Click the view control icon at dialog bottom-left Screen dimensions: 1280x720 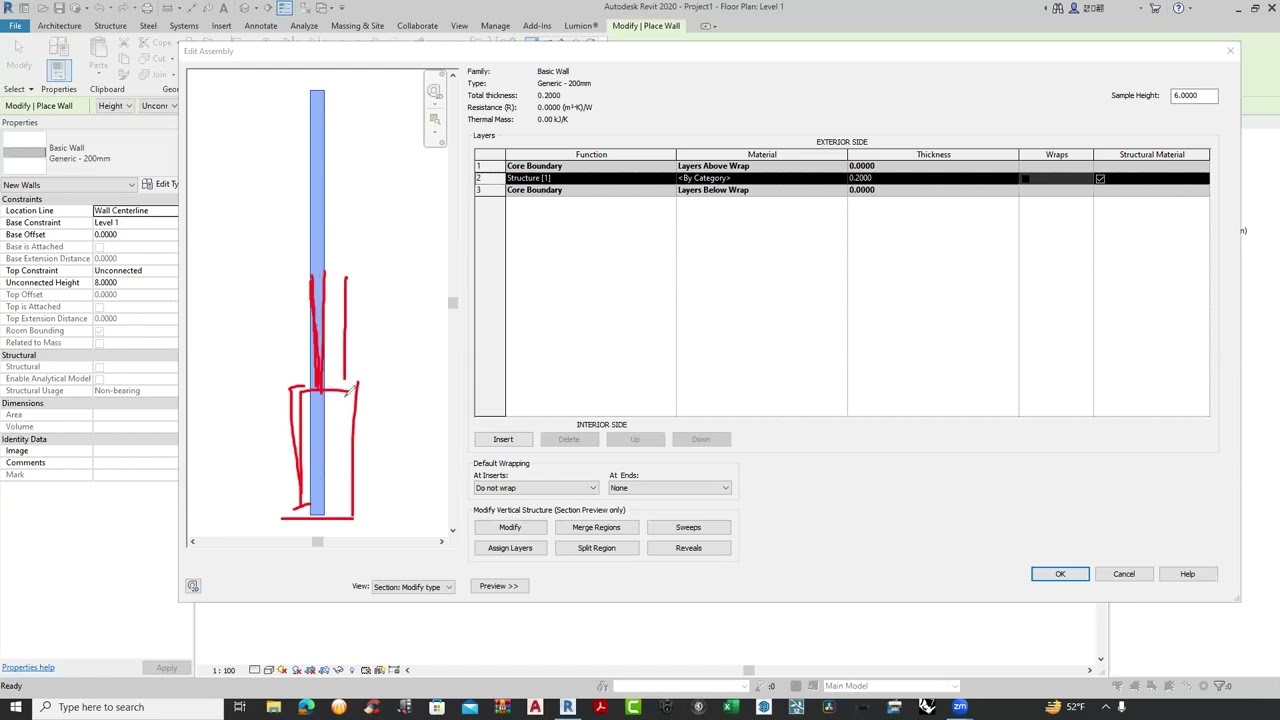[193, 586]
